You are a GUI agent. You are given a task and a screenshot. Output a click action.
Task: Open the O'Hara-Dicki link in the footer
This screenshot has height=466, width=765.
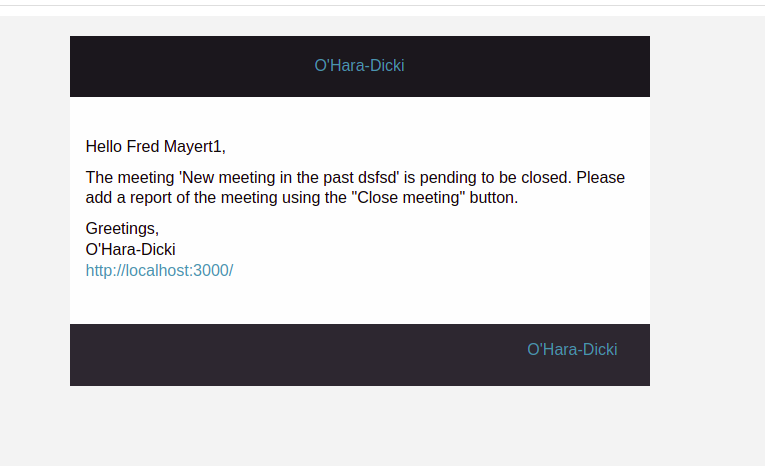pyautogui.click(x=572, y=349)
